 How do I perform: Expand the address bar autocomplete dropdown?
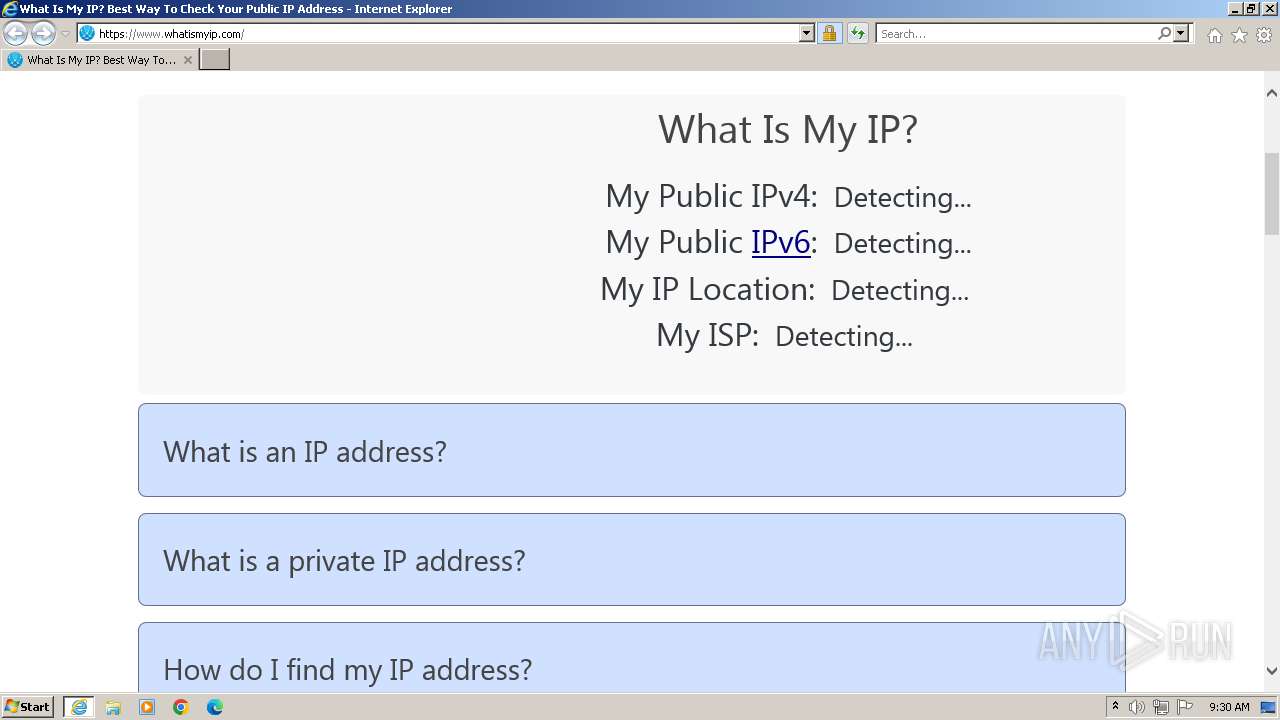[x=807, y=34]
